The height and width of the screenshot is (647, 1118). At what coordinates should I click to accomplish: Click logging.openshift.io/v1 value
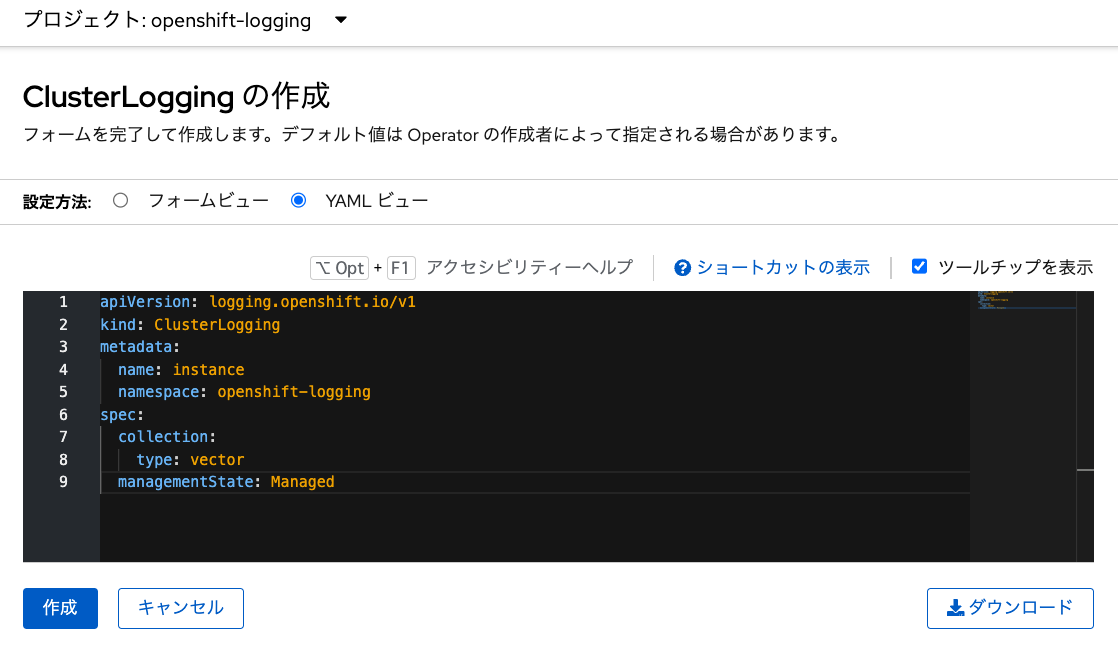(312, 302)
